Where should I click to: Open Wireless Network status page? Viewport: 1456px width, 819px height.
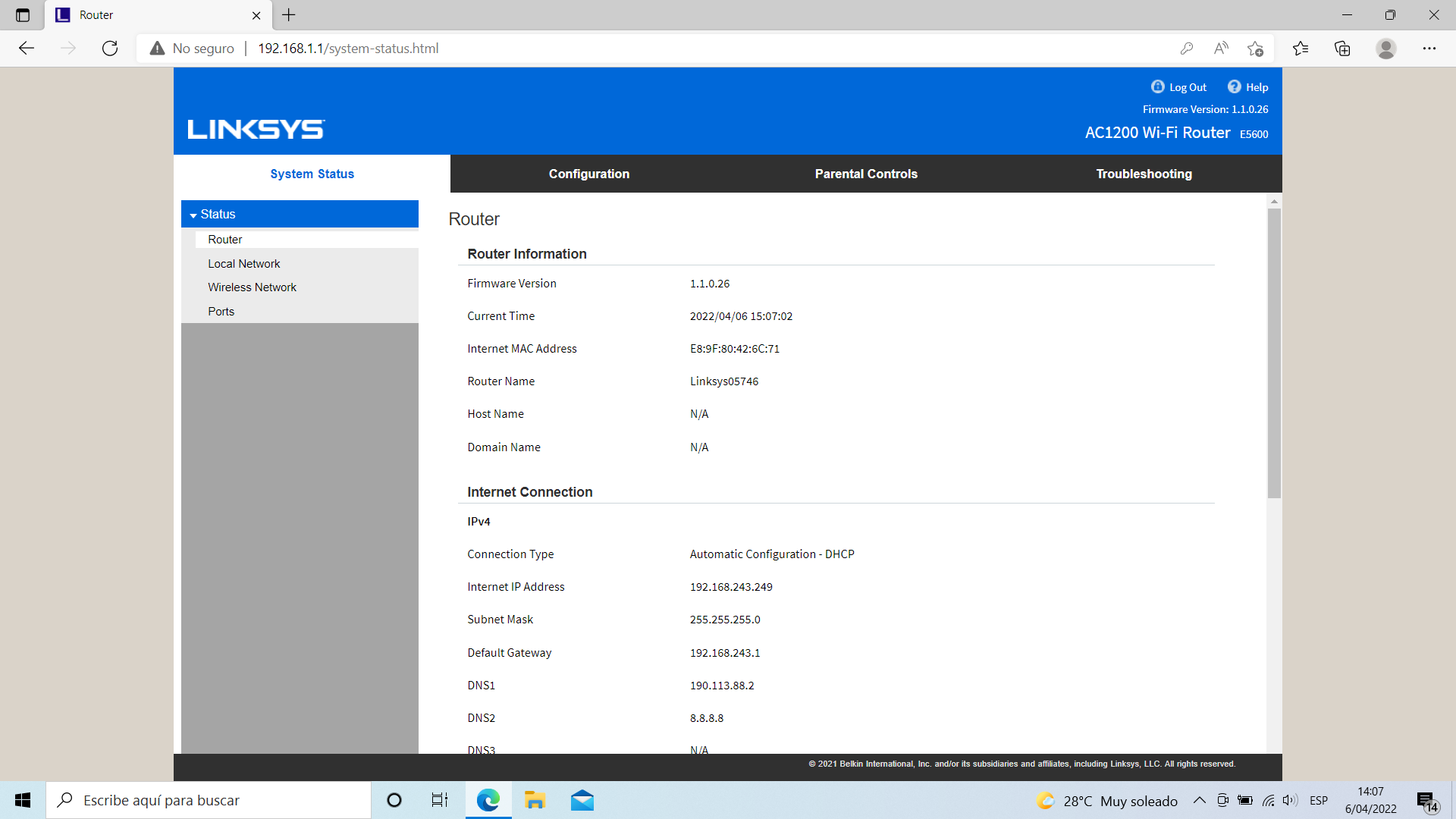click(x=252, y=287)
